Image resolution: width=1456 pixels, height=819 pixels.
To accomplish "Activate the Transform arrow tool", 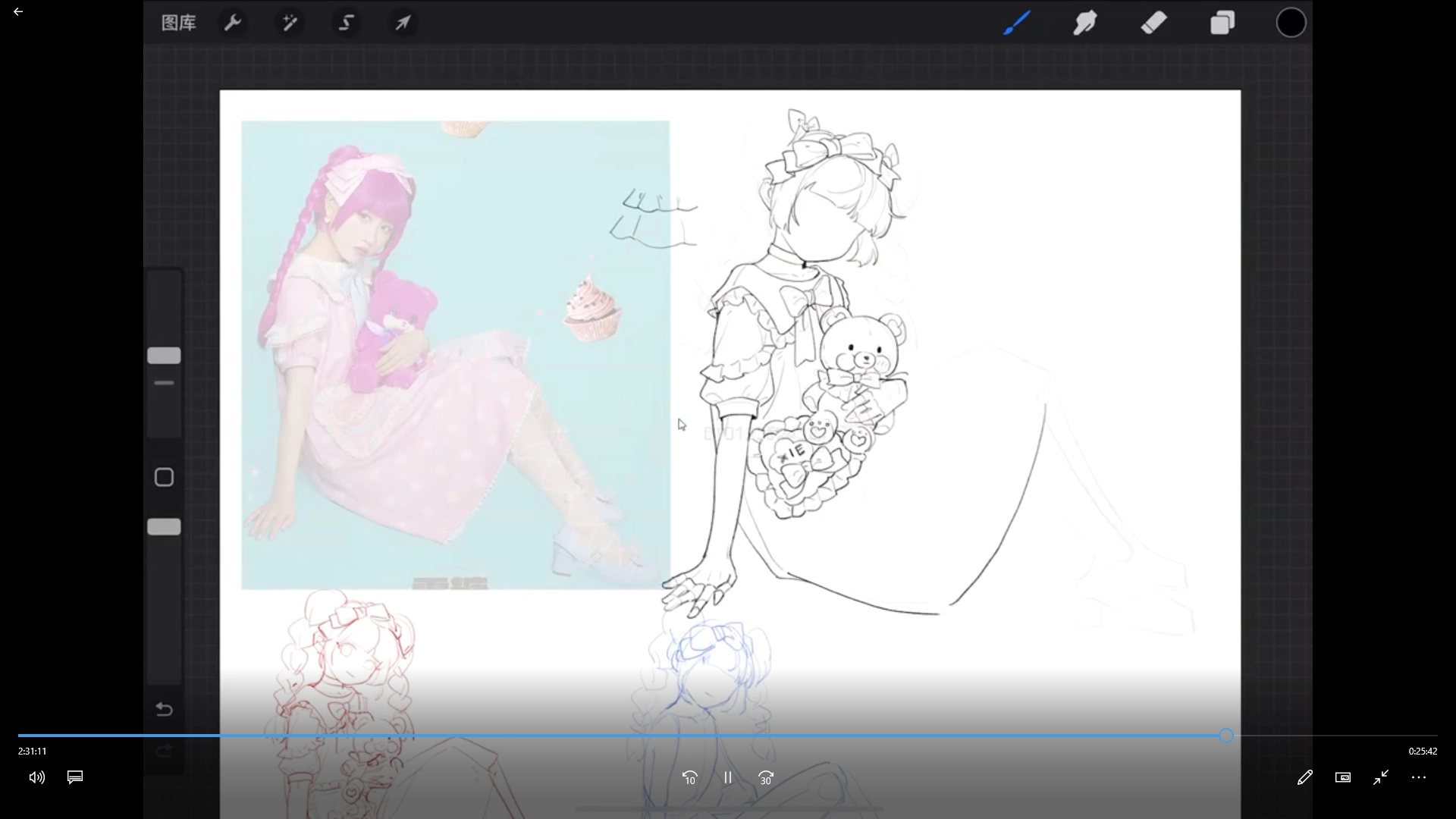I will [403, 23].
